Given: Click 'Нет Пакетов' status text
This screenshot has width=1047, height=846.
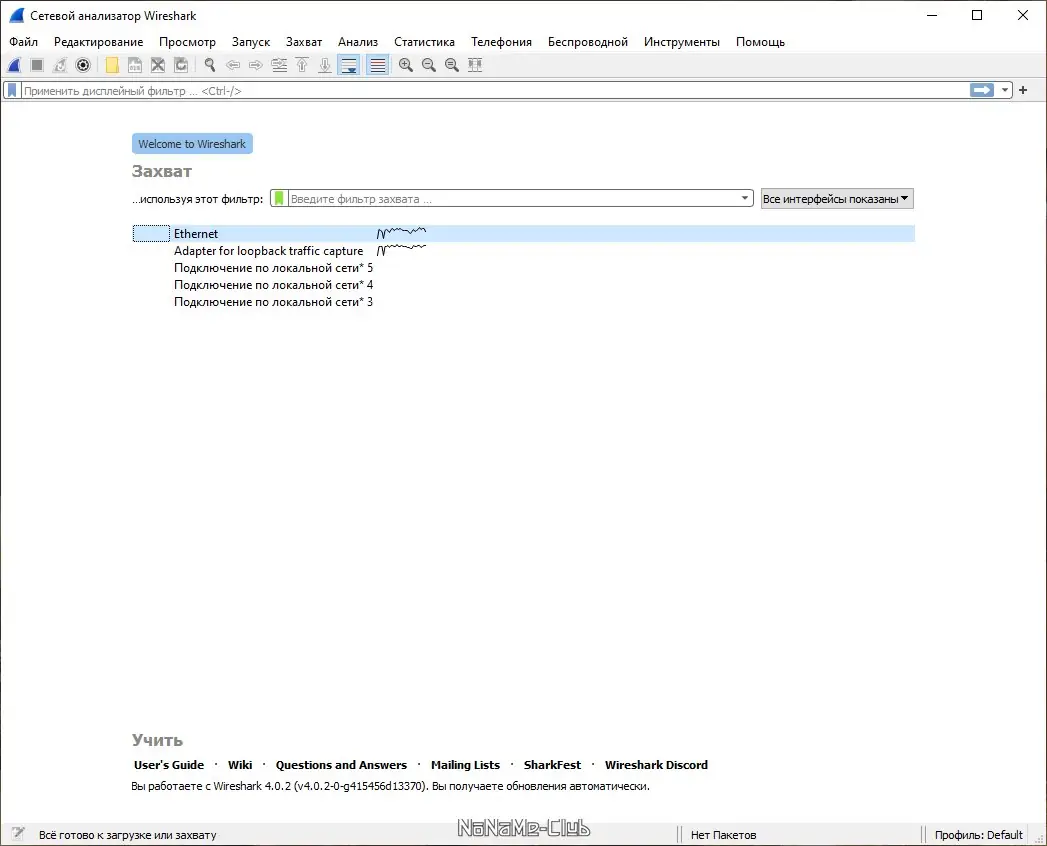Looking at the screenshot, I should [x=723, y=835].
